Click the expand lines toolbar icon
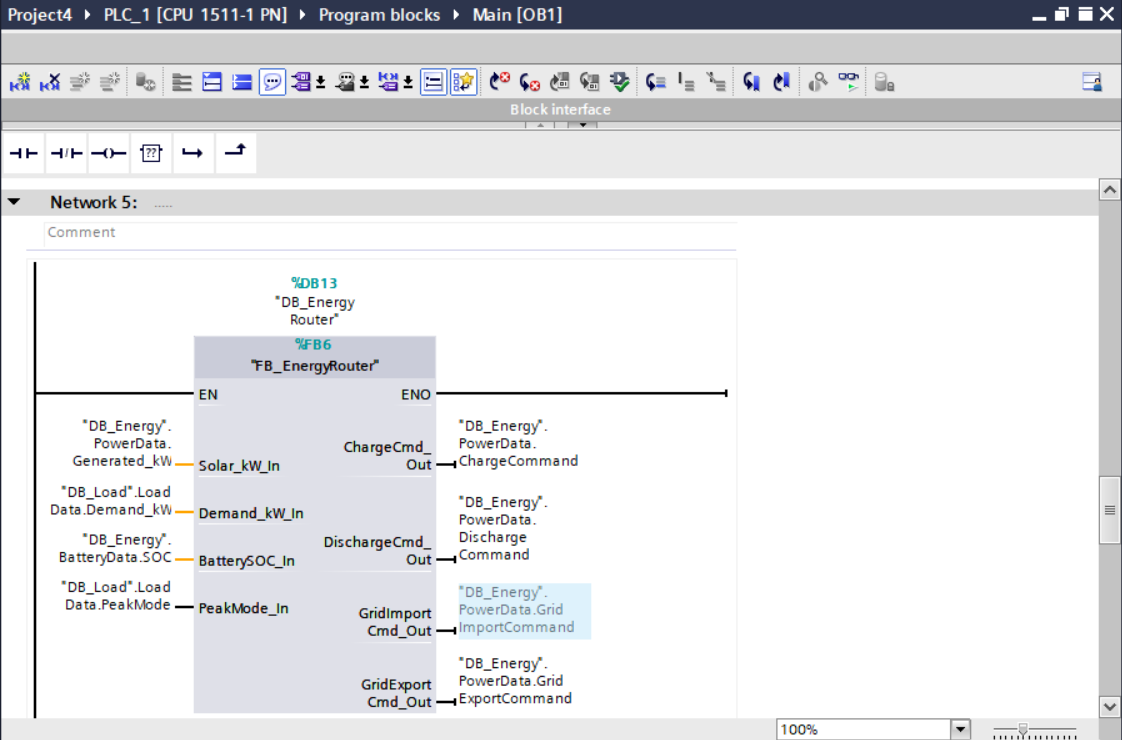Screen dimensions: 1122x740 686,82
